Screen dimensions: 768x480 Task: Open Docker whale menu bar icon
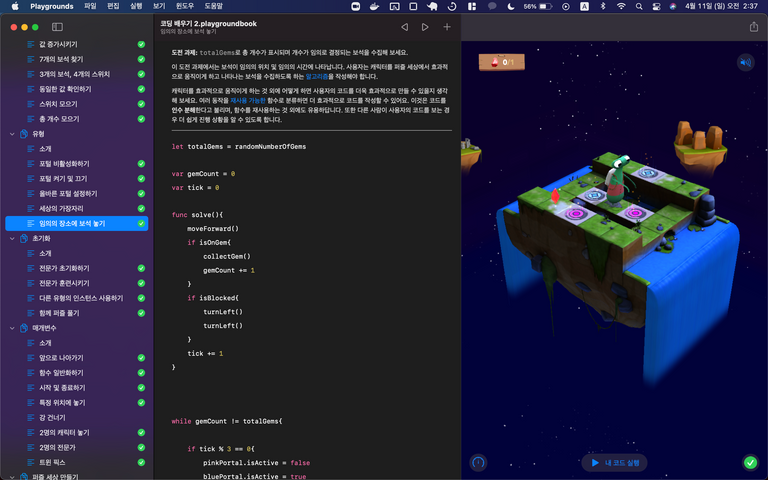375,6
